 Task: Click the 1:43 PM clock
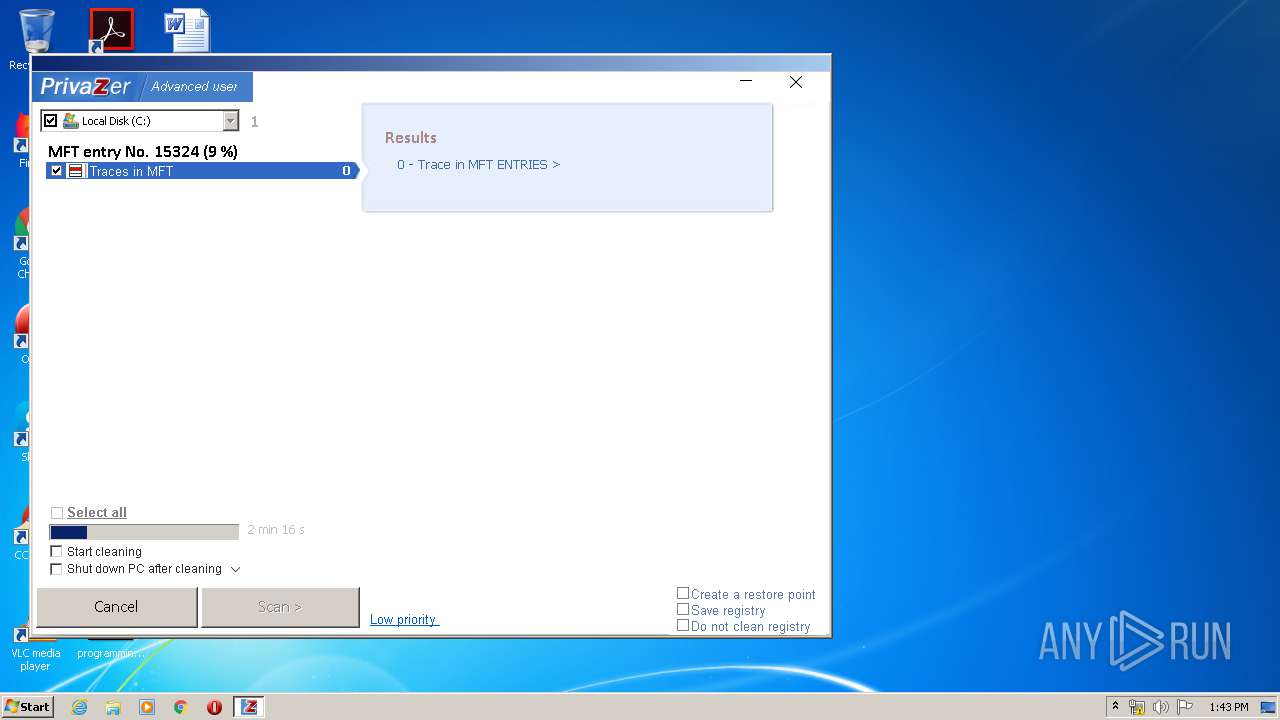tap(1228, 707)
